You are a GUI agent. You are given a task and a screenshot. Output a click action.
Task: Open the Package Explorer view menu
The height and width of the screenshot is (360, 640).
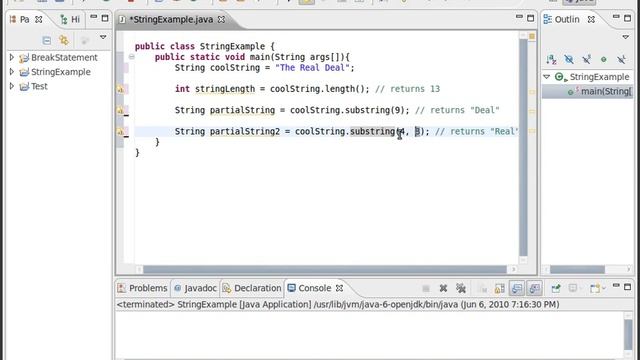pos(103,38)
